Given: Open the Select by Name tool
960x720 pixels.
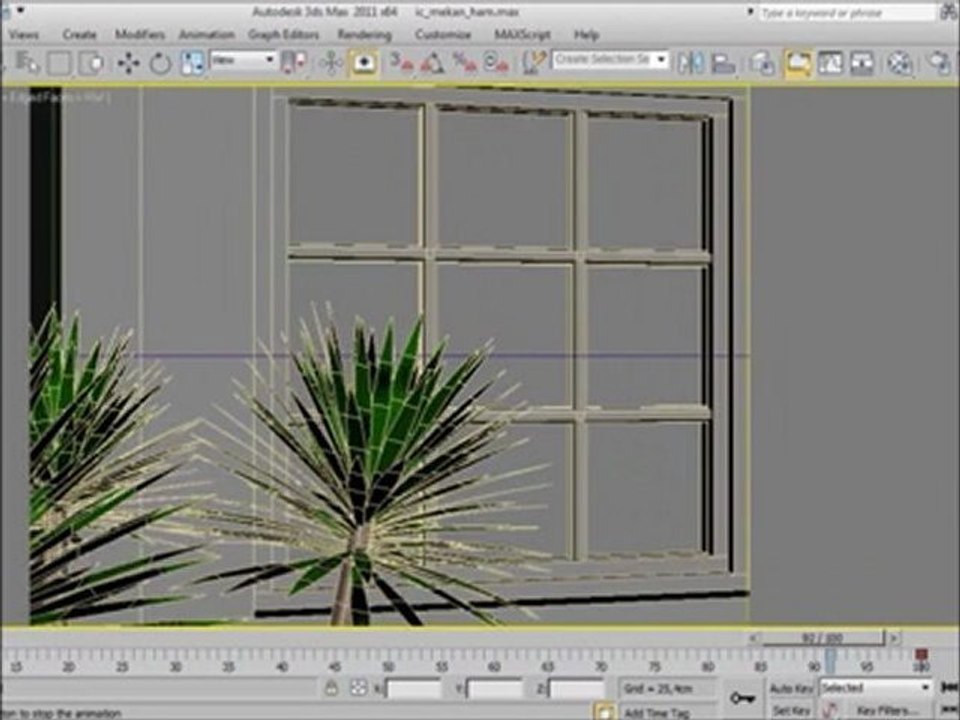Looking at the screenshot, I should 27,62.
